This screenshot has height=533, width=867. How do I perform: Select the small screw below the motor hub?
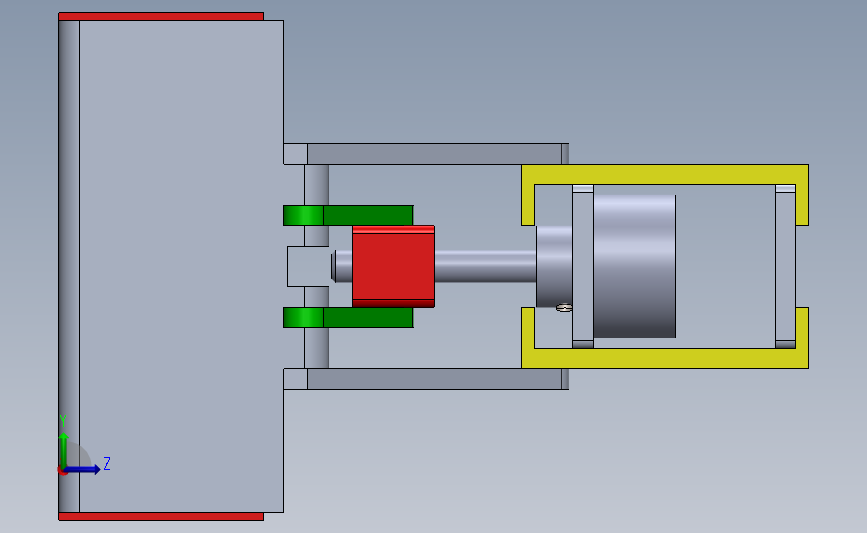pos(564,308)
